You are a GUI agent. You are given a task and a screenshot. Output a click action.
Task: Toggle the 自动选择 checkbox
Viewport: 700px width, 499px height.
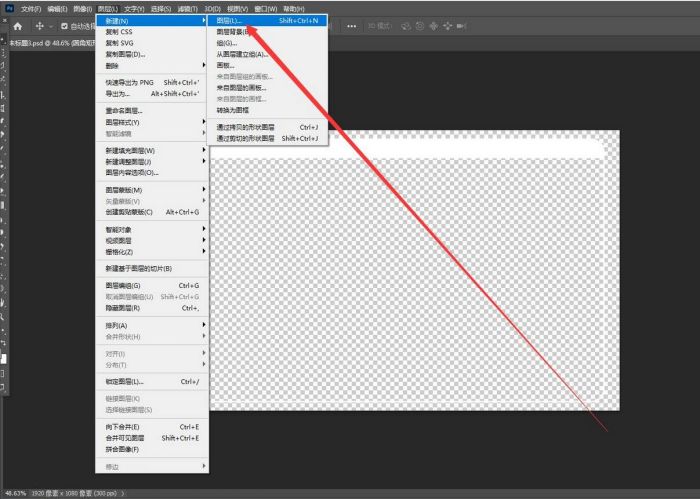coord(65,27)
